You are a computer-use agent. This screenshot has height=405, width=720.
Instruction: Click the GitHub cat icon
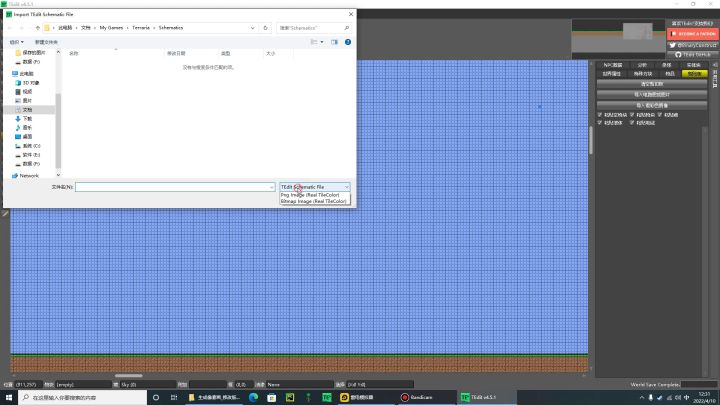678,55
